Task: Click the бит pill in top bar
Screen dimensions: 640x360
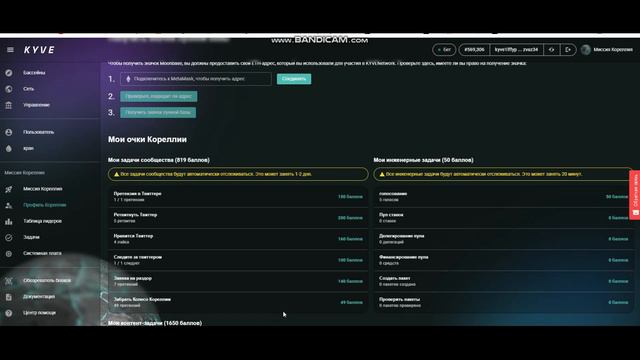Action: coord(444,50)
